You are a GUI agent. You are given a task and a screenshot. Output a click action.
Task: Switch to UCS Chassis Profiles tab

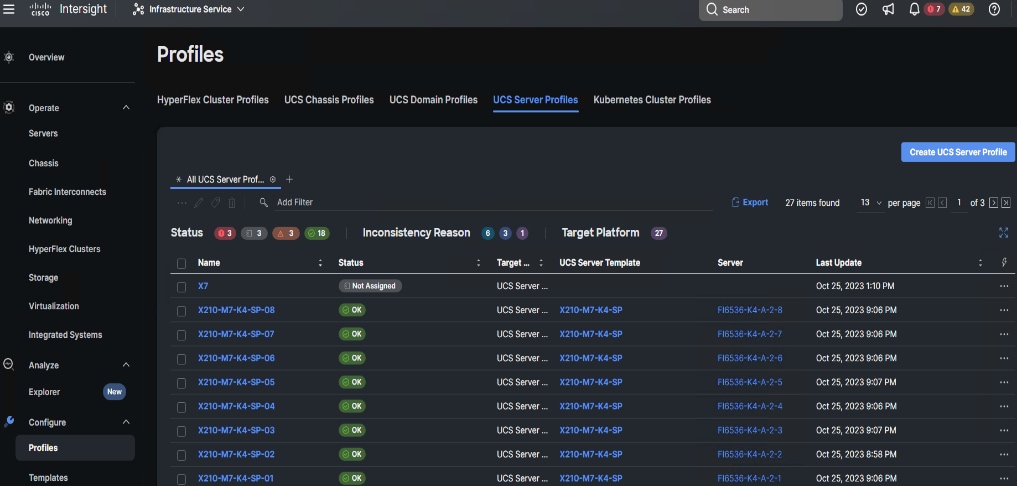tap(329, 100)
